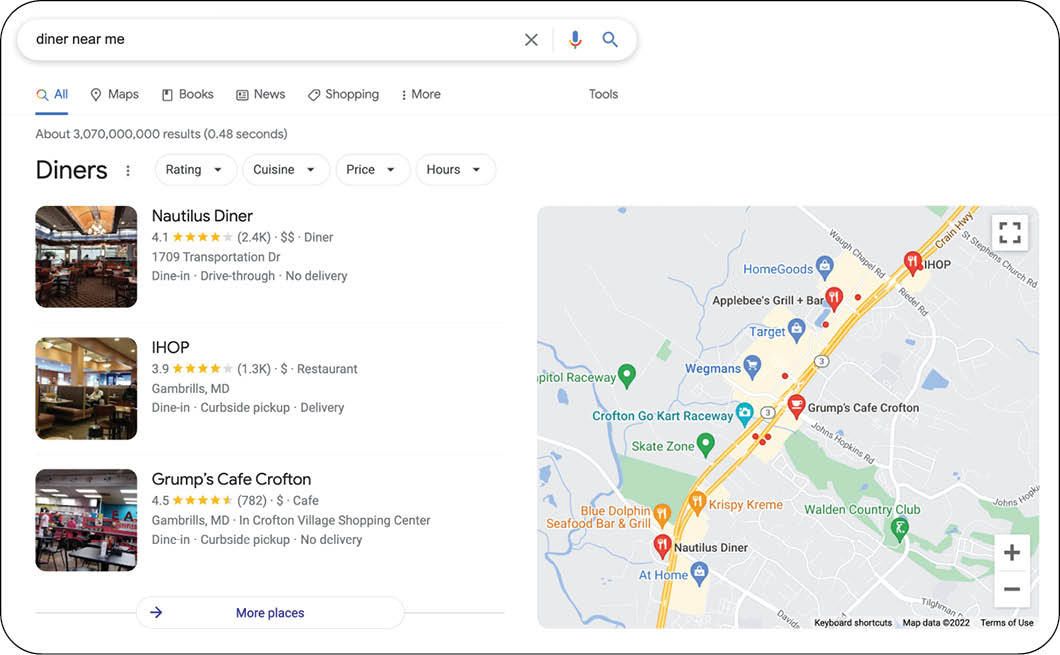The width and height of the screenshot is (1060, 655).
Task: Click the Capitol Raceway green pin
Action: click(x=627, y=375)
